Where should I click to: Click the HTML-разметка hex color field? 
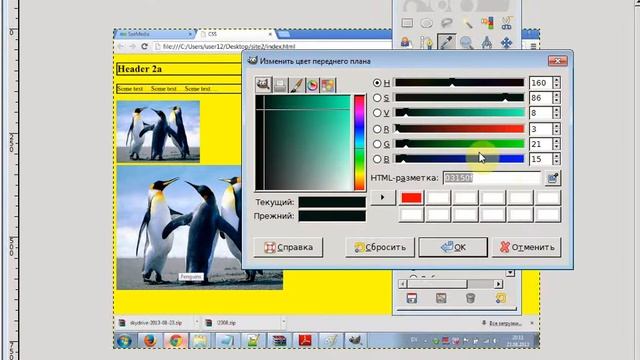pos(492,178)
